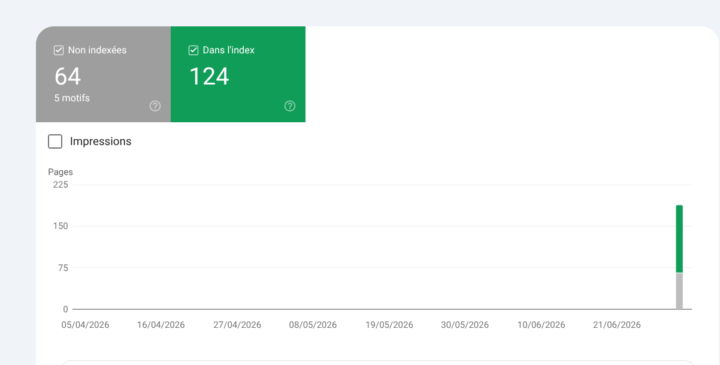The width and height of the screenshot is (720, 365).
Task: Click the 30/05/2026 date label
Action: [465, 325]
